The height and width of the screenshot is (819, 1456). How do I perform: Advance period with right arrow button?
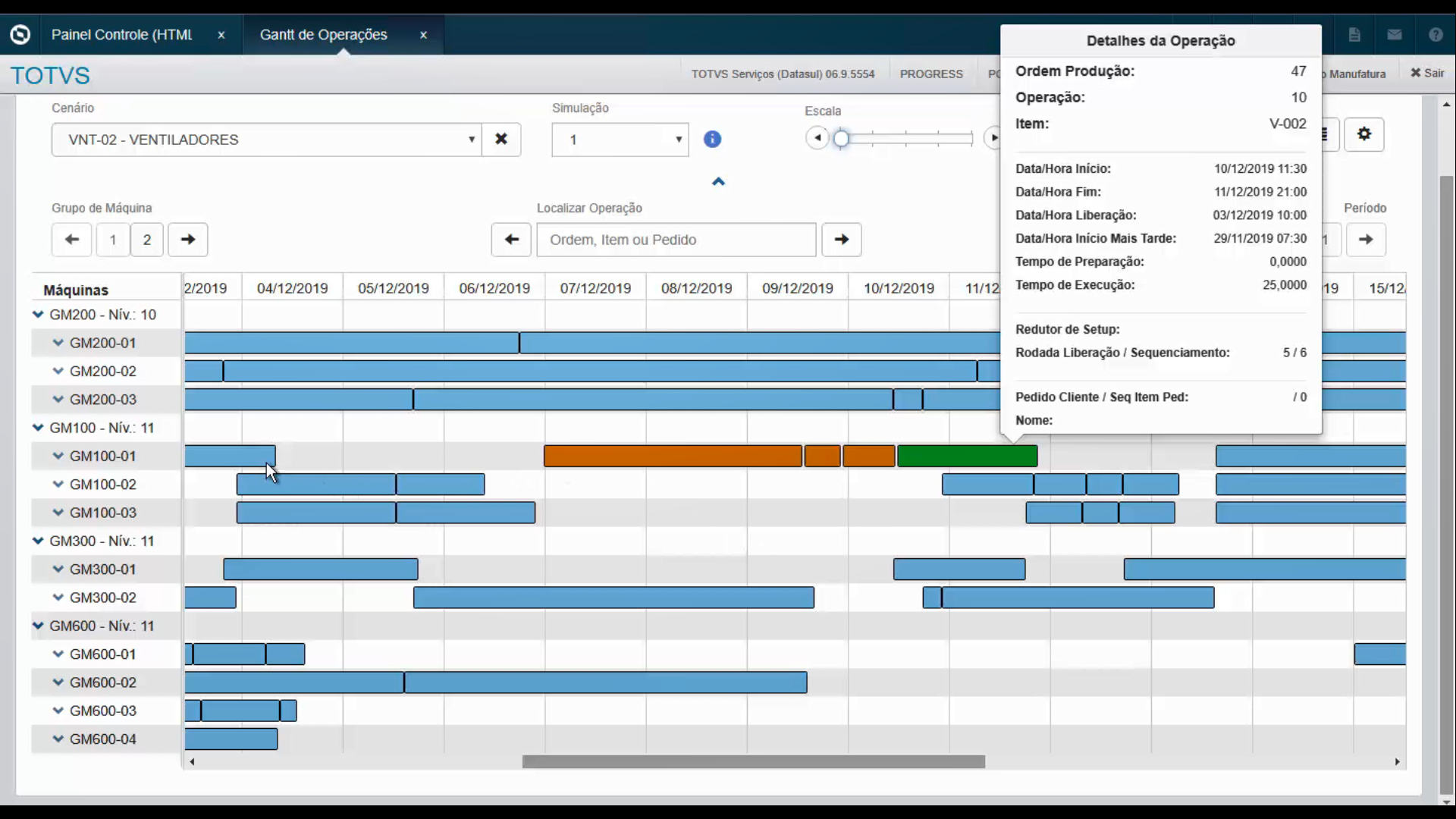click(x=1366, y=240)
